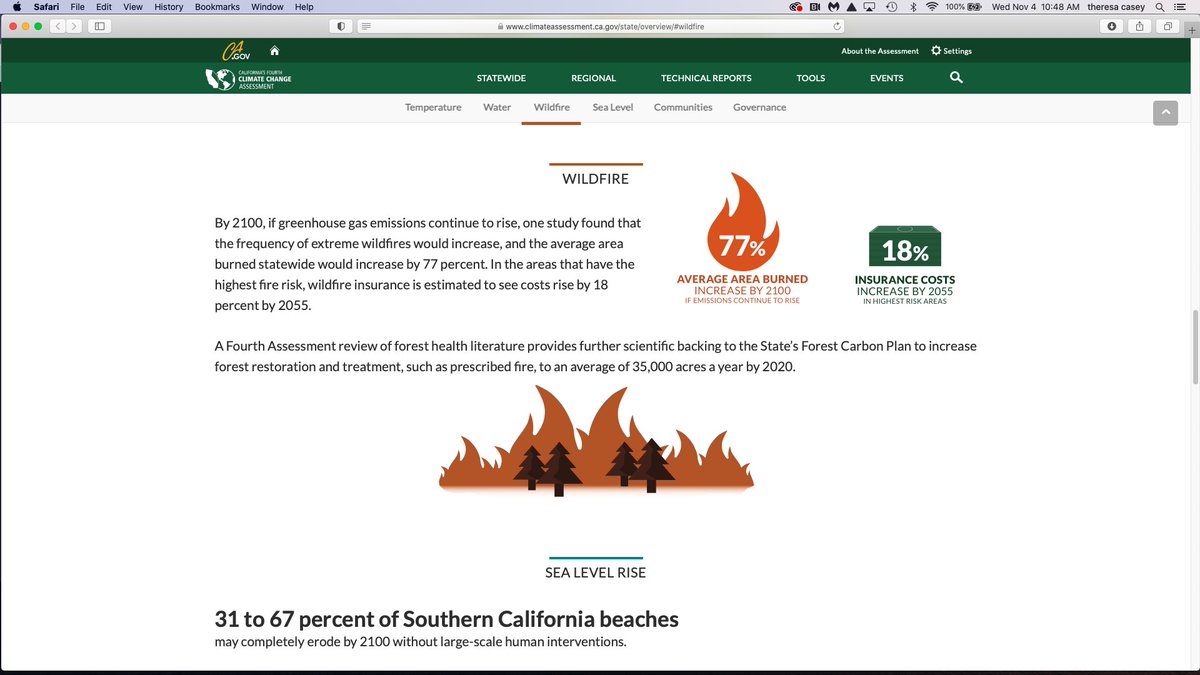The width and height of the screenshot is (1200, 675).
Task: Open About the Assessment link
Action: pyautogui.click(x=880, y=51)
